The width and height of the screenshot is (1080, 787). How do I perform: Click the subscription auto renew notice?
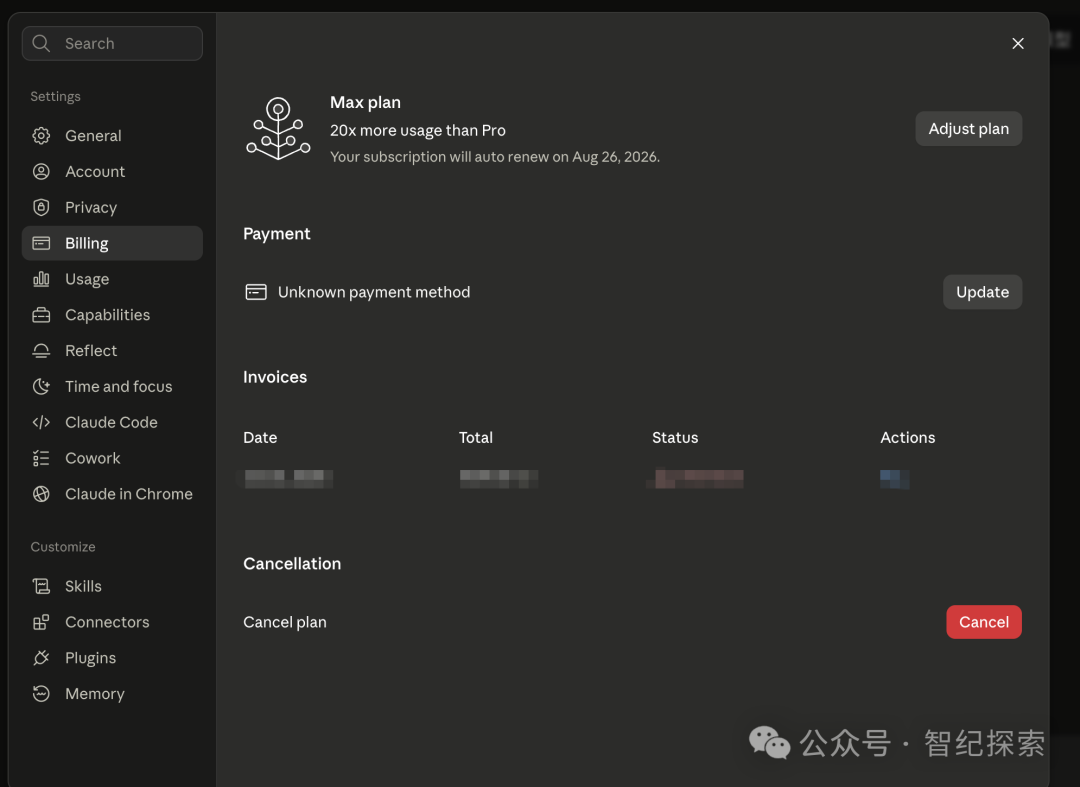(495, 157)
